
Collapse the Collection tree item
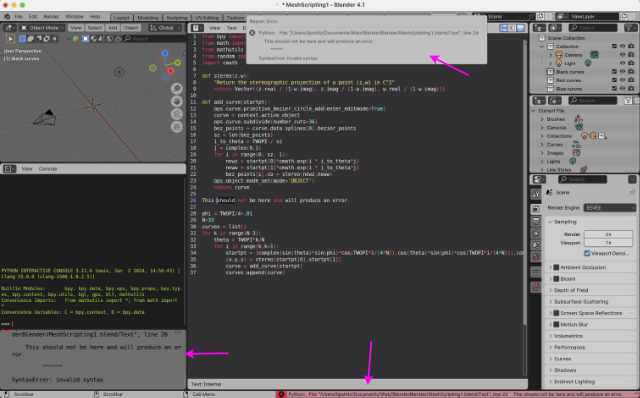[542, 46]
